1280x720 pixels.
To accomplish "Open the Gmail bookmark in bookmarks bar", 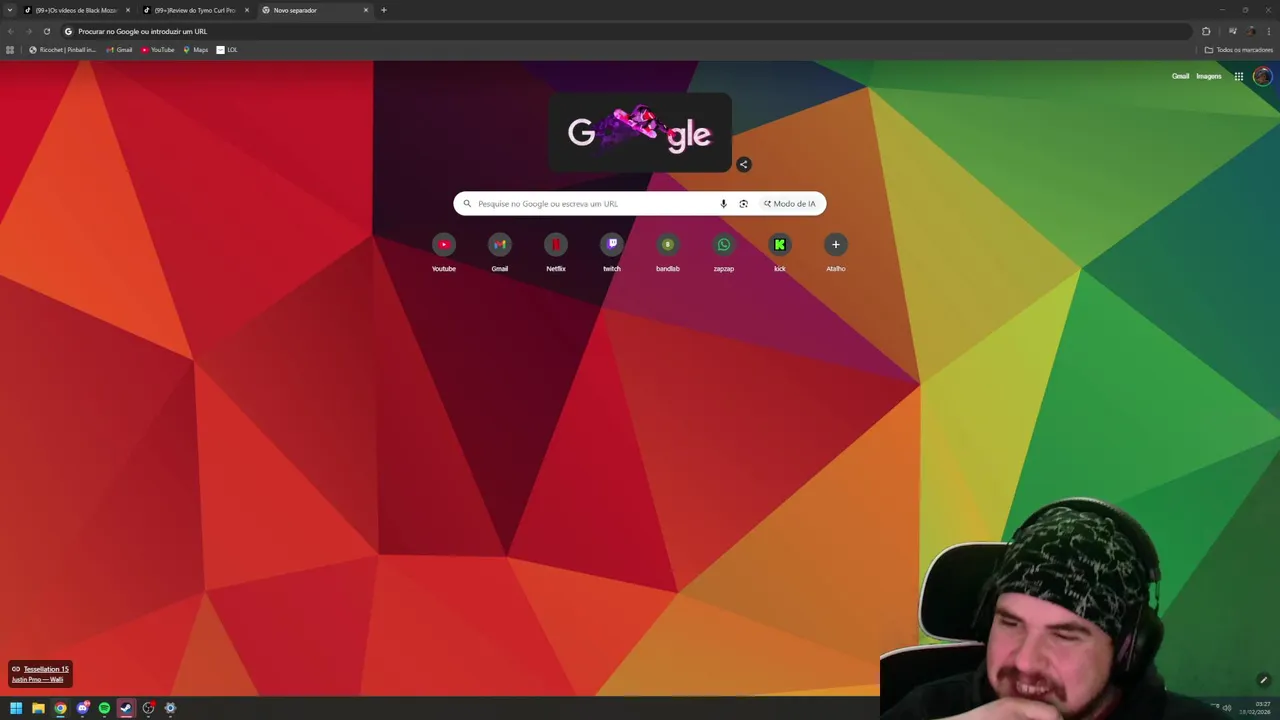I will (x=119, y=50).
